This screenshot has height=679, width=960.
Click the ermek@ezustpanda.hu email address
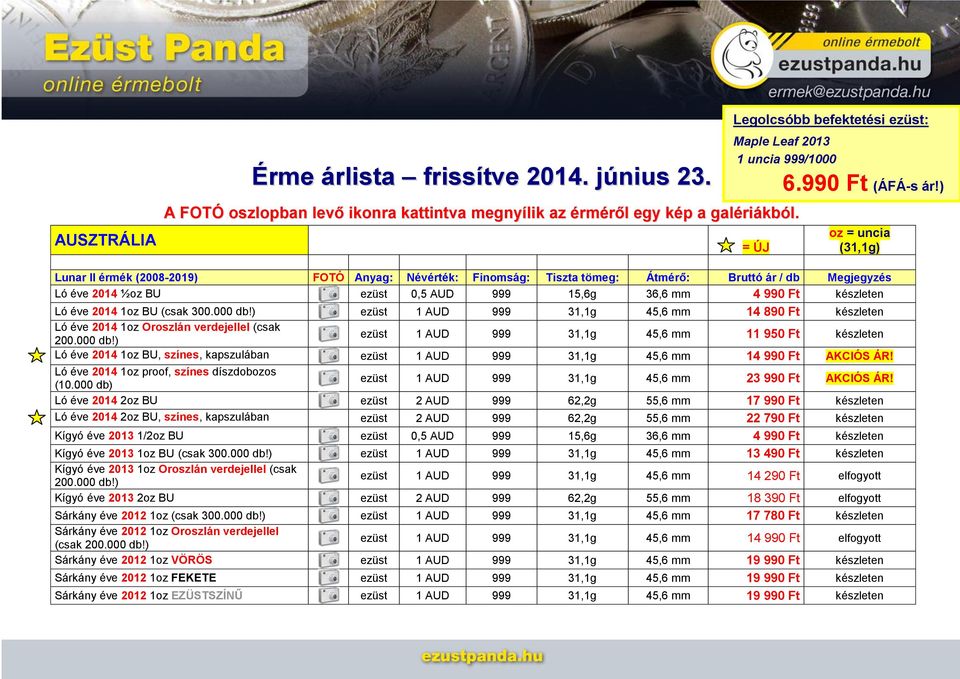pos(849,92)
